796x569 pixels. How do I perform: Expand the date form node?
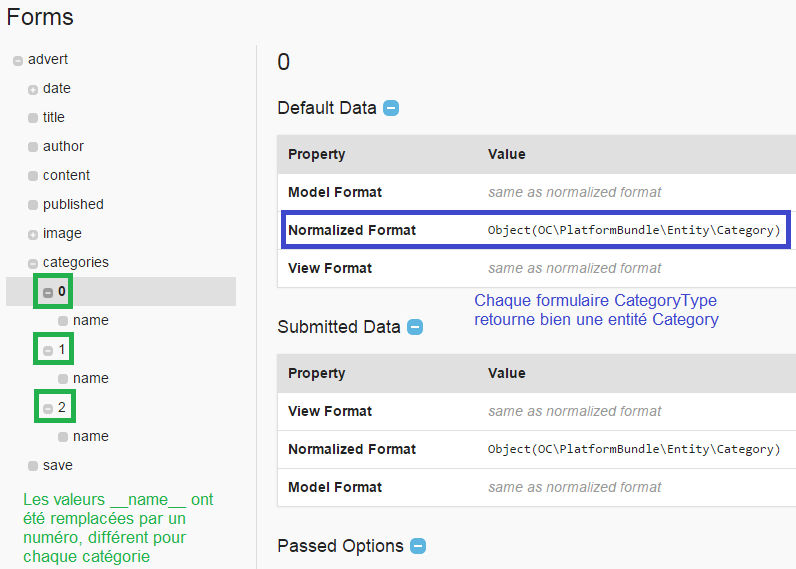(x=33, y=90)
